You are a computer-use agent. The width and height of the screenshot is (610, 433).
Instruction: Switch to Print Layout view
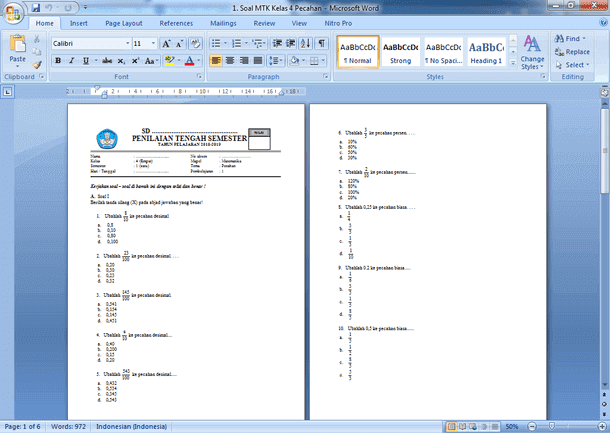coord(451,426)
